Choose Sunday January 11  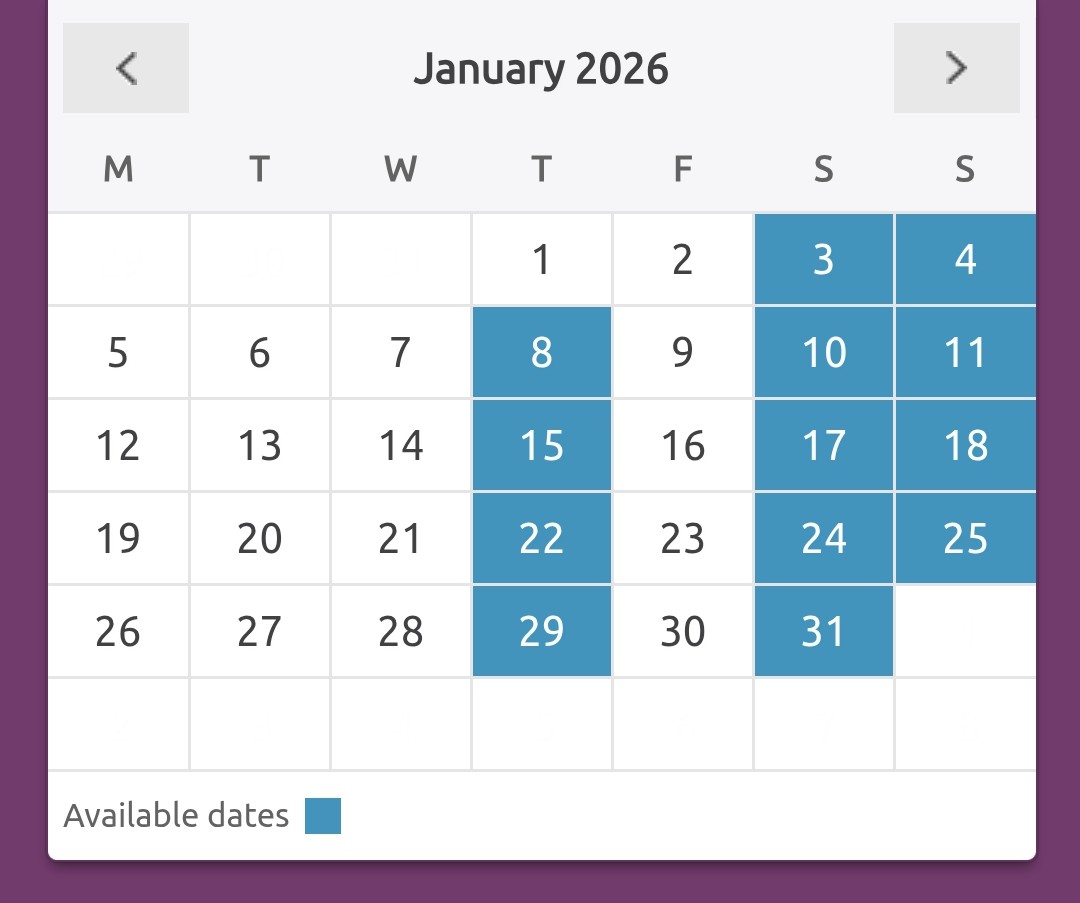coord(965,353)
